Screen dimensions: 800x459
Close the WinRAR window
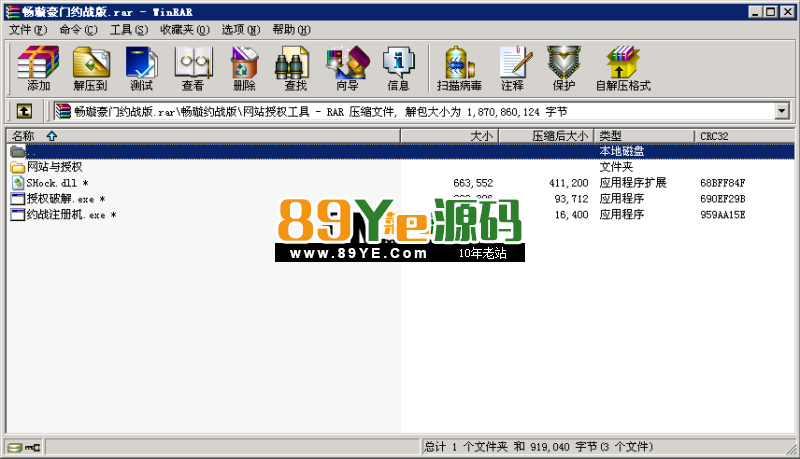(787, 12)
